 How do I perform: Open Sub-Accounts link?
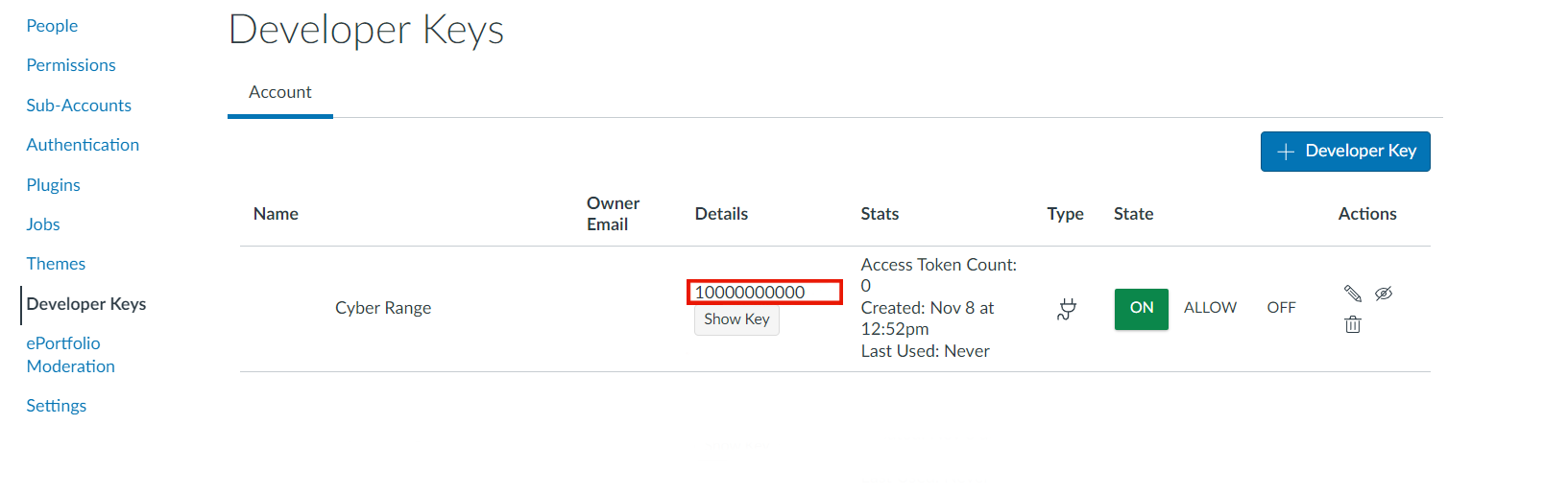[79, 106]
